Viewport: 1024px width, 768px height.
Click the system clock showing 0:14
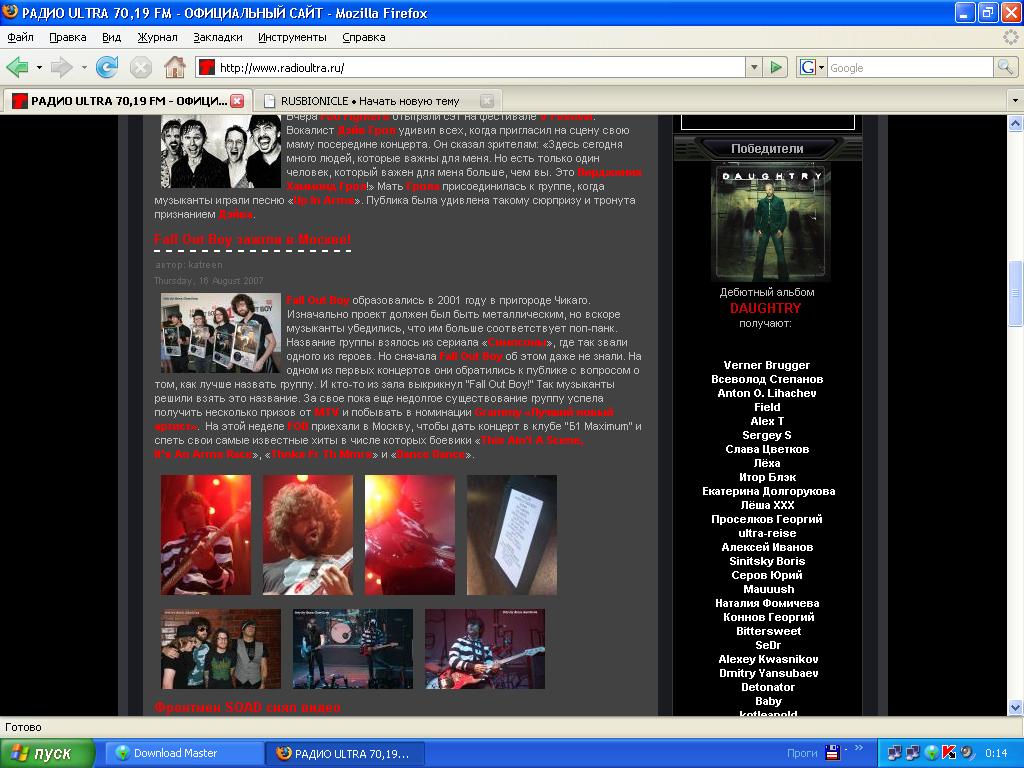tap(996, 753)
